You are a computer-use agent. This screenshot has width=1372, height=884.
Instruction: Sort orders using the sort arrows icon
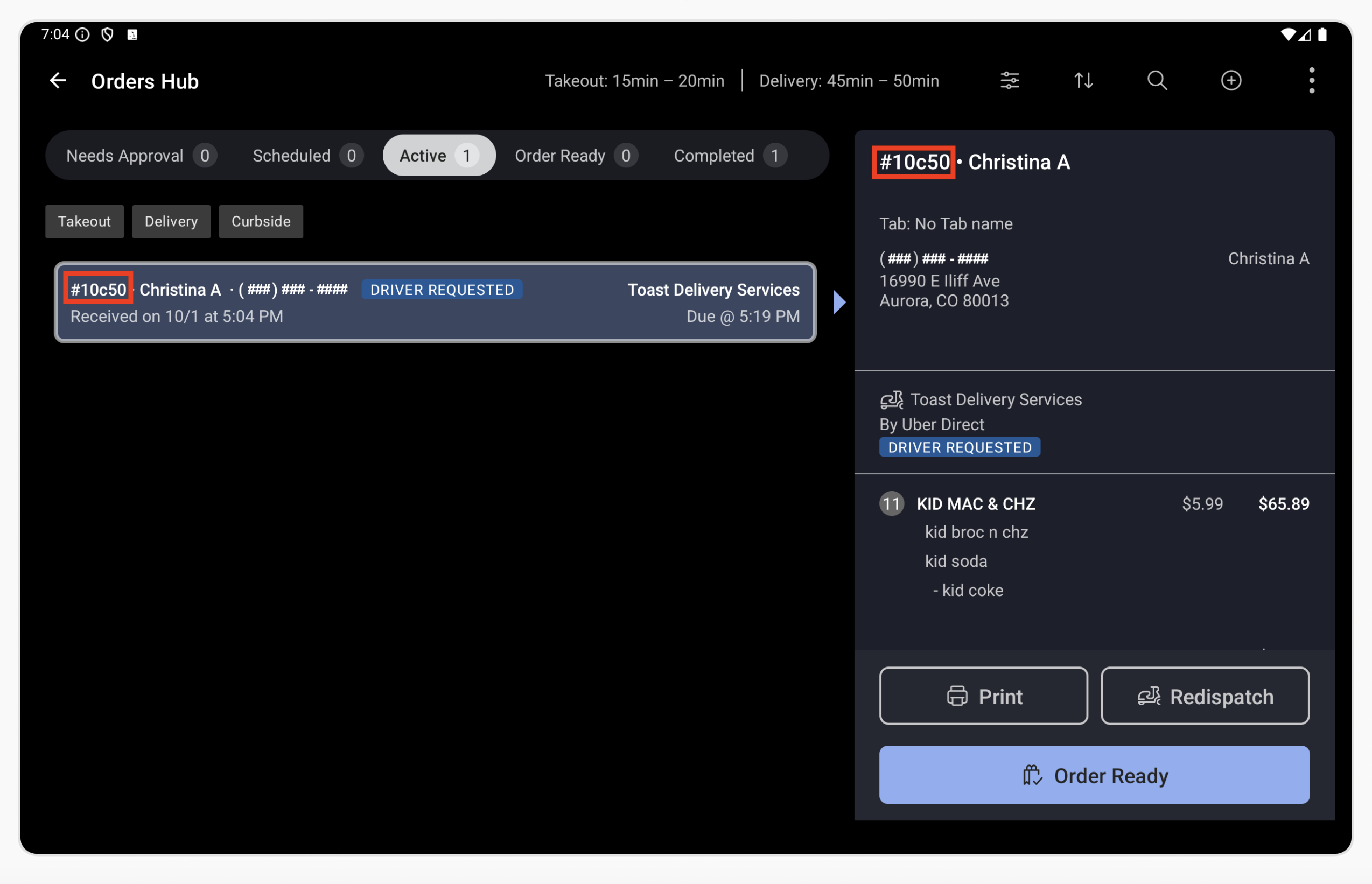(x=1083, y=80)
